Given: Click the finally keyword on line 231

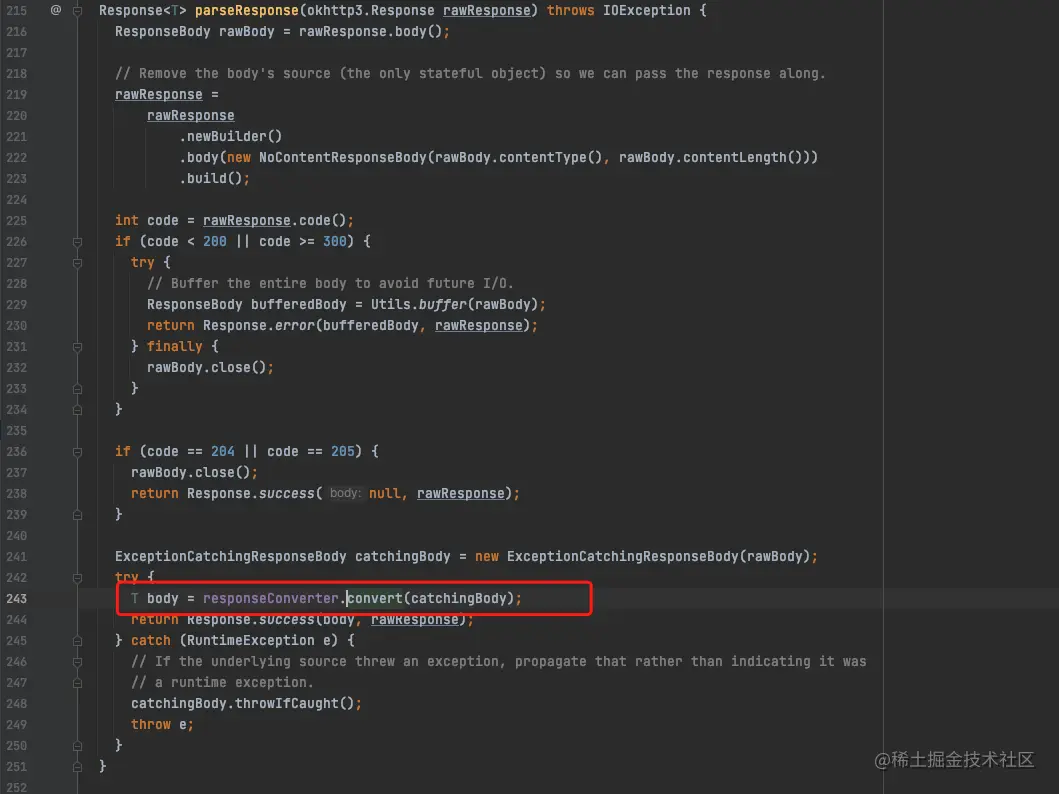Looking at the screenshot, I should [x=174, y=346].
